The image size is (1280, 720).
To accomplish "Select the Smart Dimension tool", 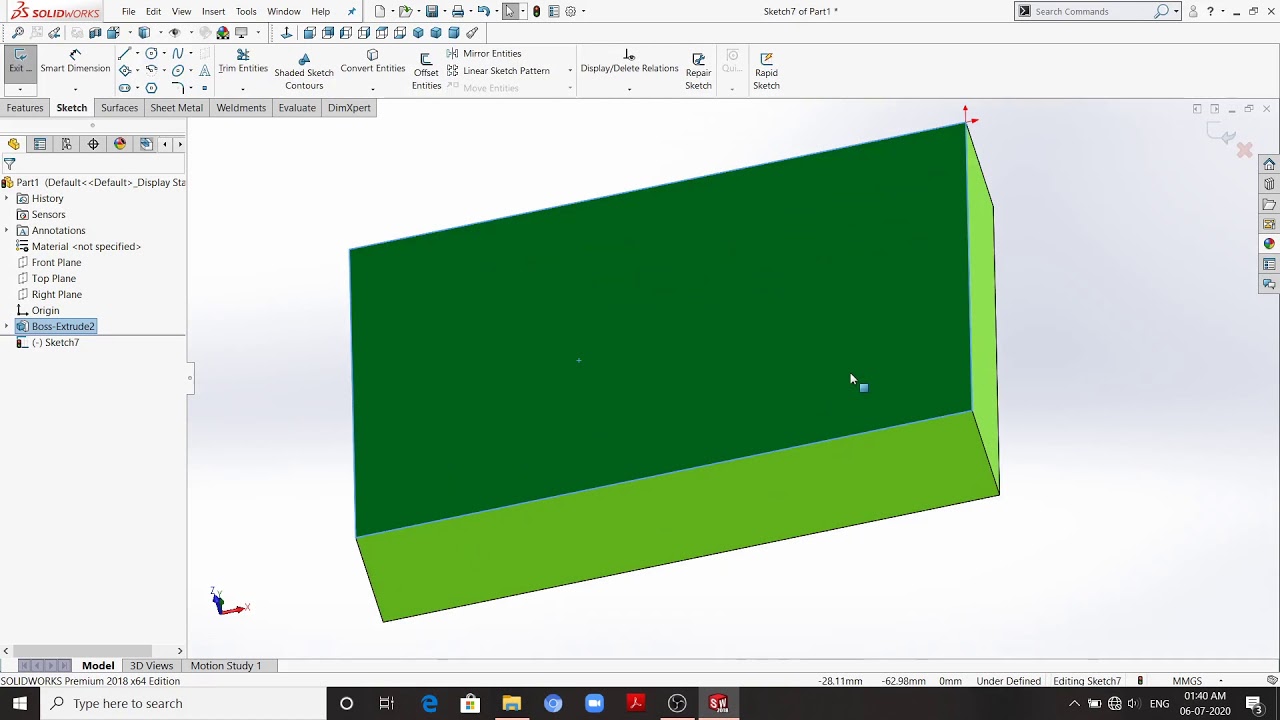I will click(x=75, y=62).
